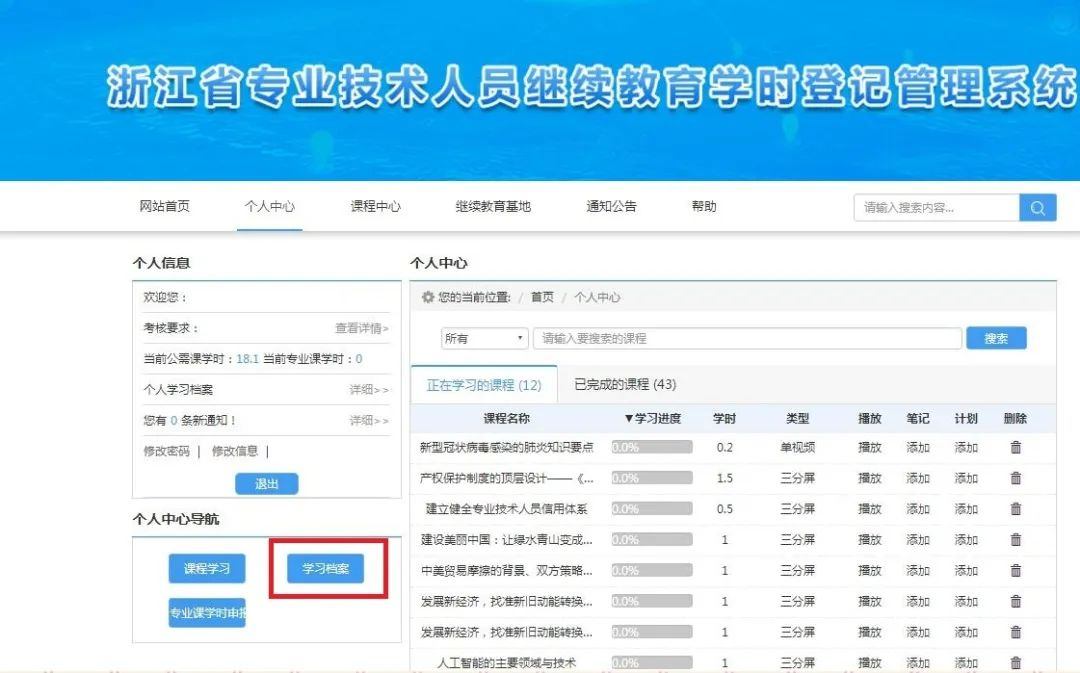Click the gear icon beside 您的当前位置
The image size is (1080, 673).
[428, 298]
